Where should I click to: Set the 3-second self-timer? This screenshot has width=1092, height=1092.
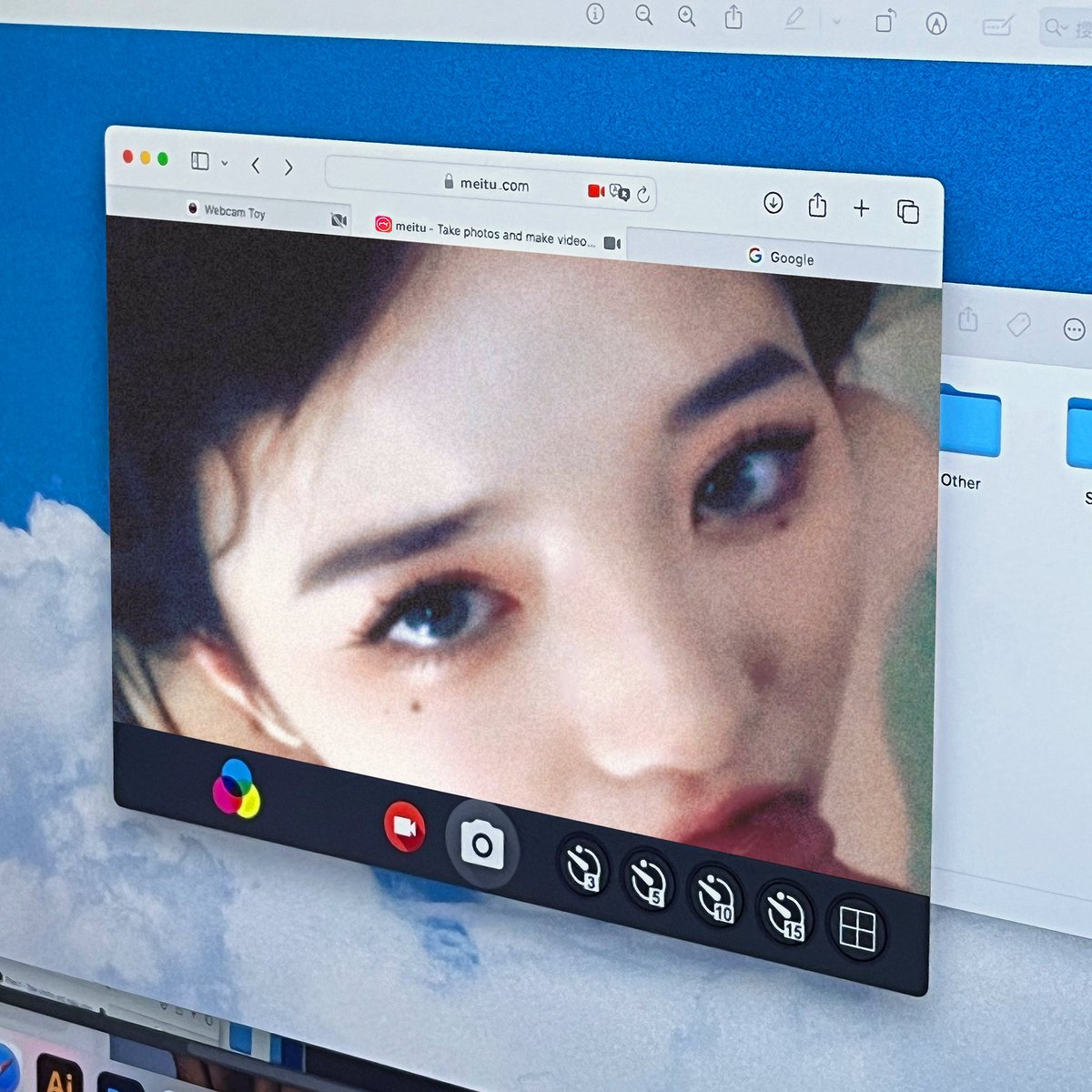[582, 865]
